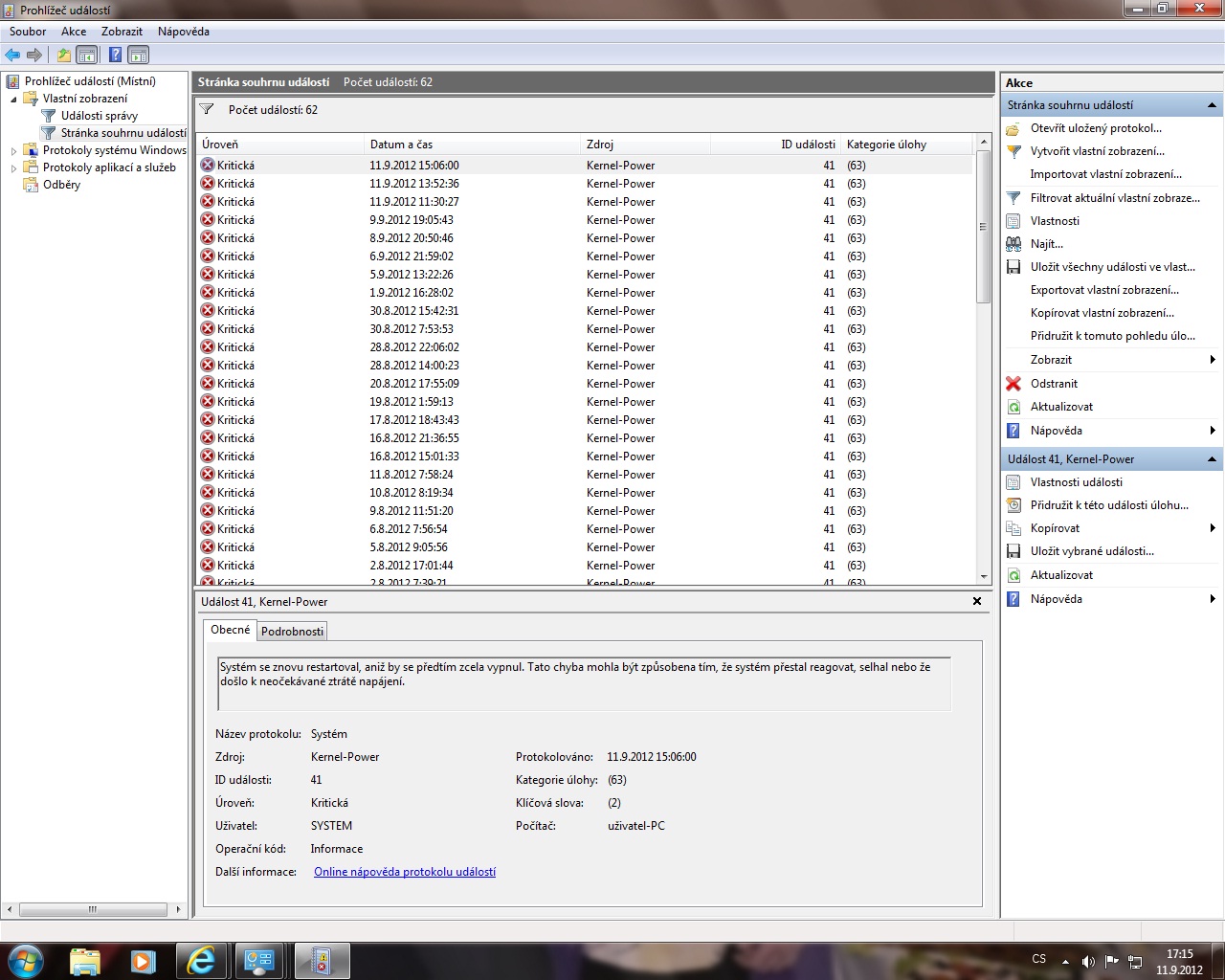
Task: Click the 'Filtrovat aktuální vlastní zobraze...' filter icon
Action: pos(1013,198)
